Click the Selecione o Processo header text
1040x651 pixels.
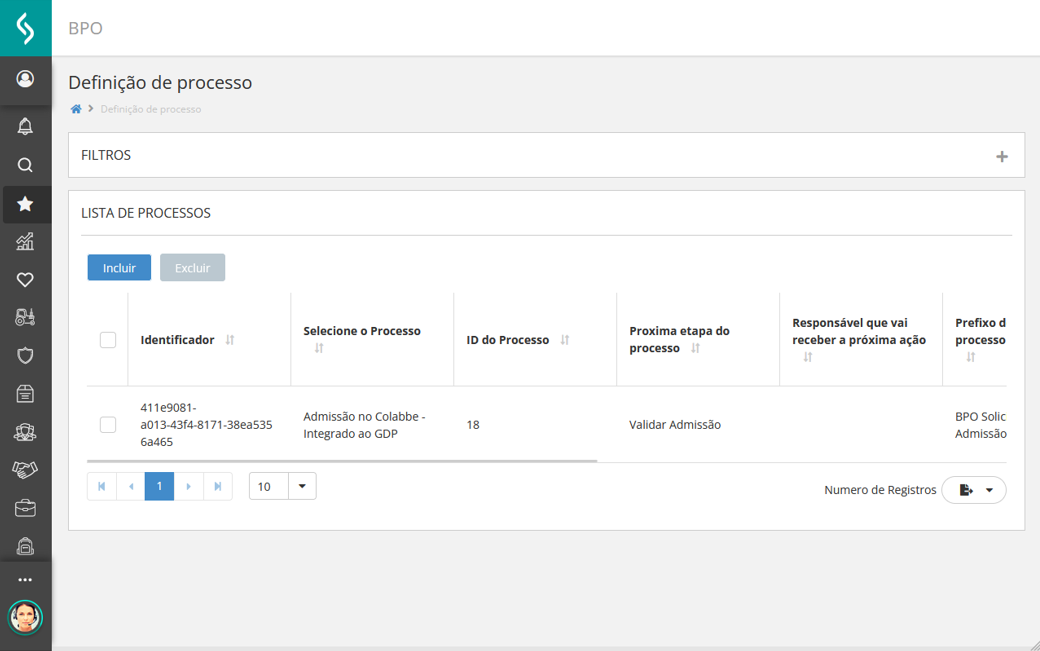click(x=362, y=331)
